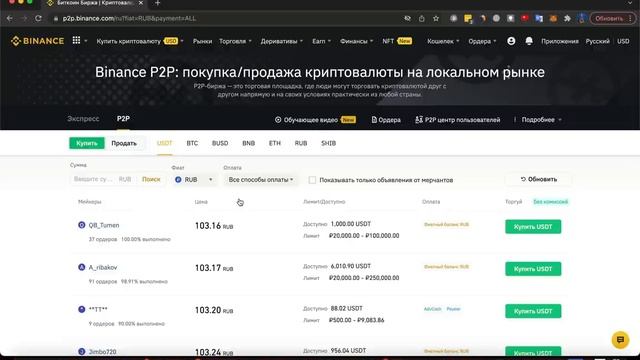Open P2P центр пользователей link
Image resolution: width=640 pixels, height=360 pixels.
point(458,120)
